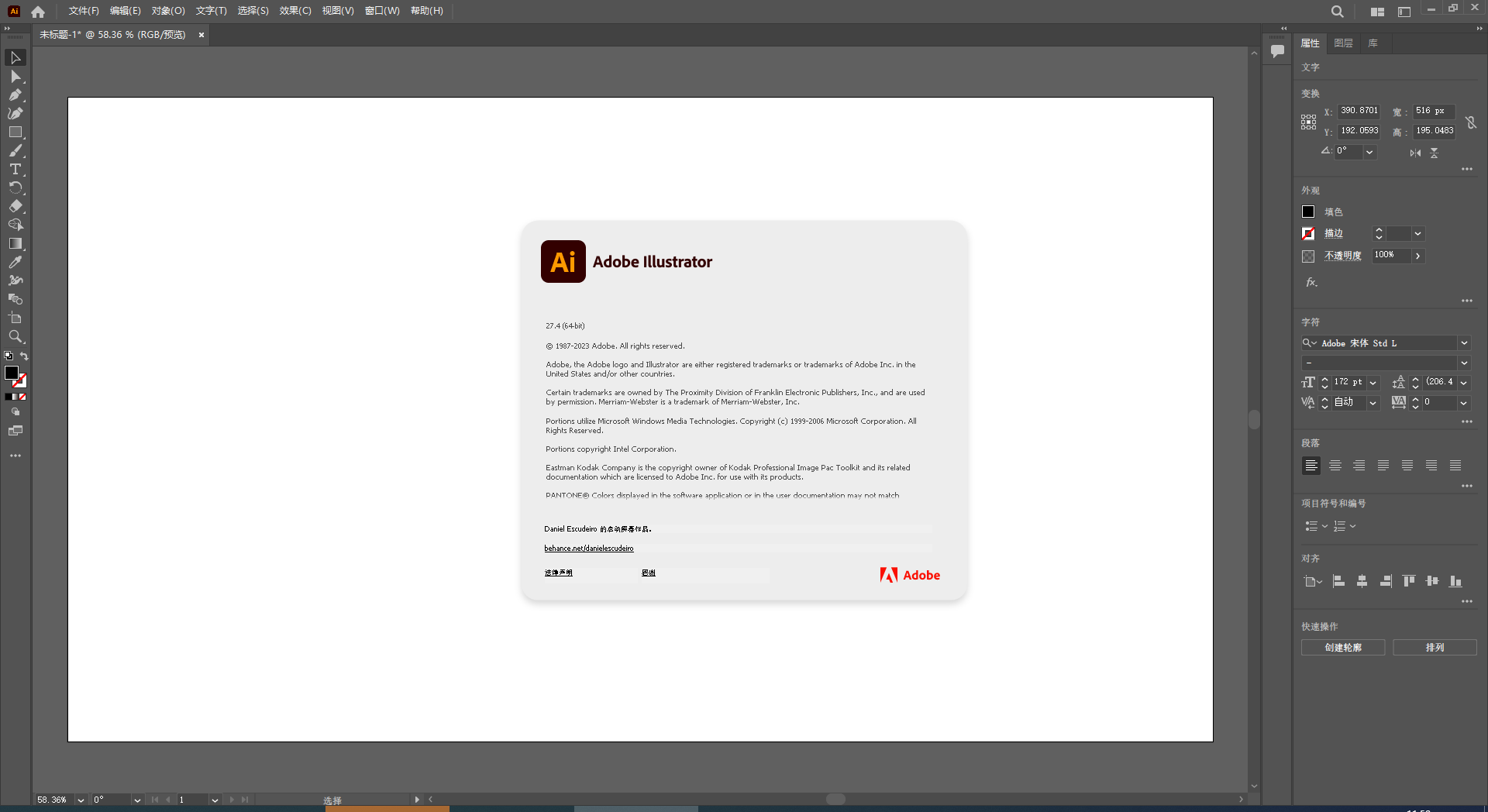Toggle constrain width and height proportions
This screenshot has height=812, width=1488.
pyautogui.click(x=1471, y=122)
